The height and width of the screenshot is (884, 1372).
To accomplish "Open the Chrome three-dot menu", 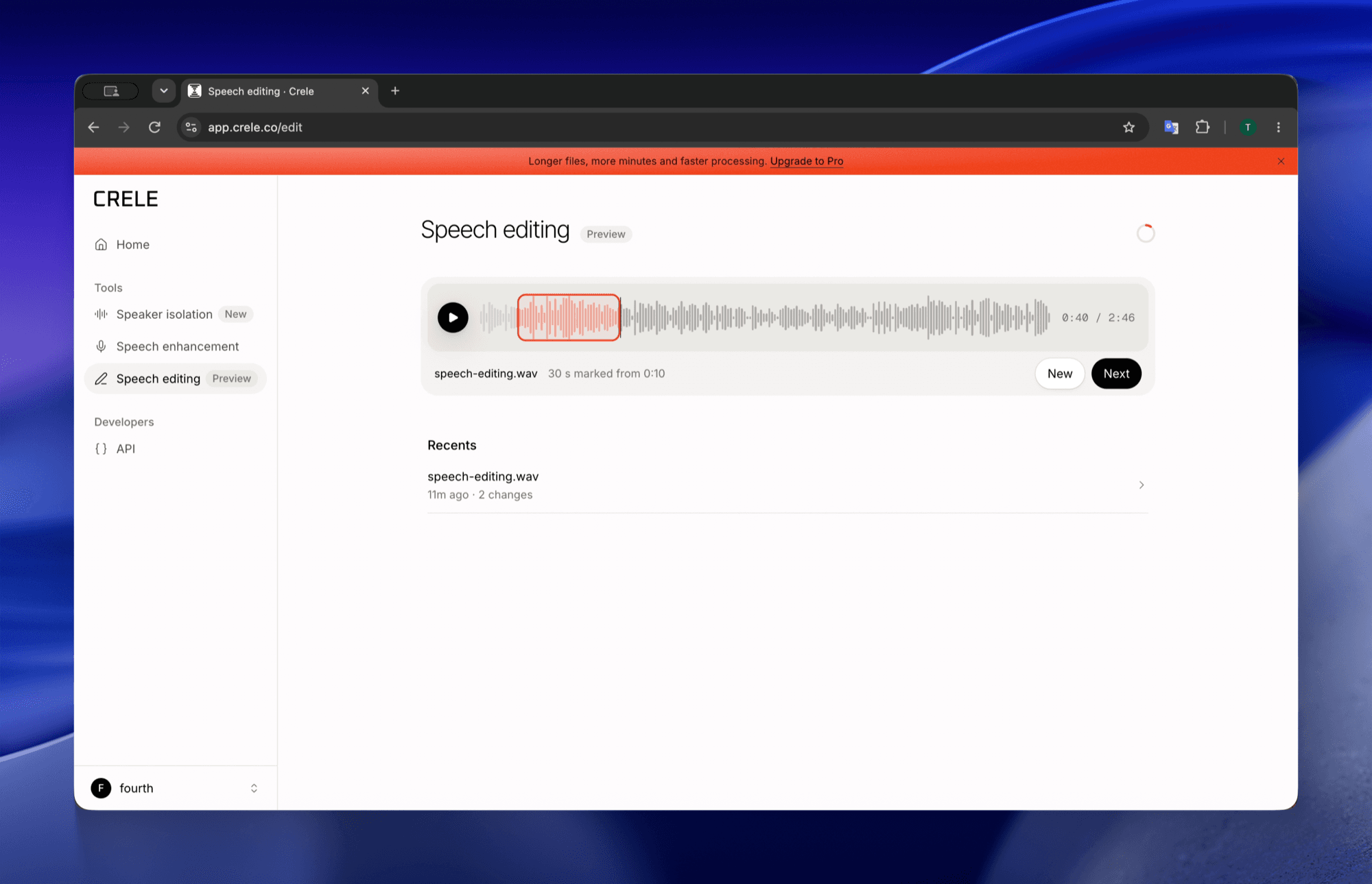I will coord(1278,128).
